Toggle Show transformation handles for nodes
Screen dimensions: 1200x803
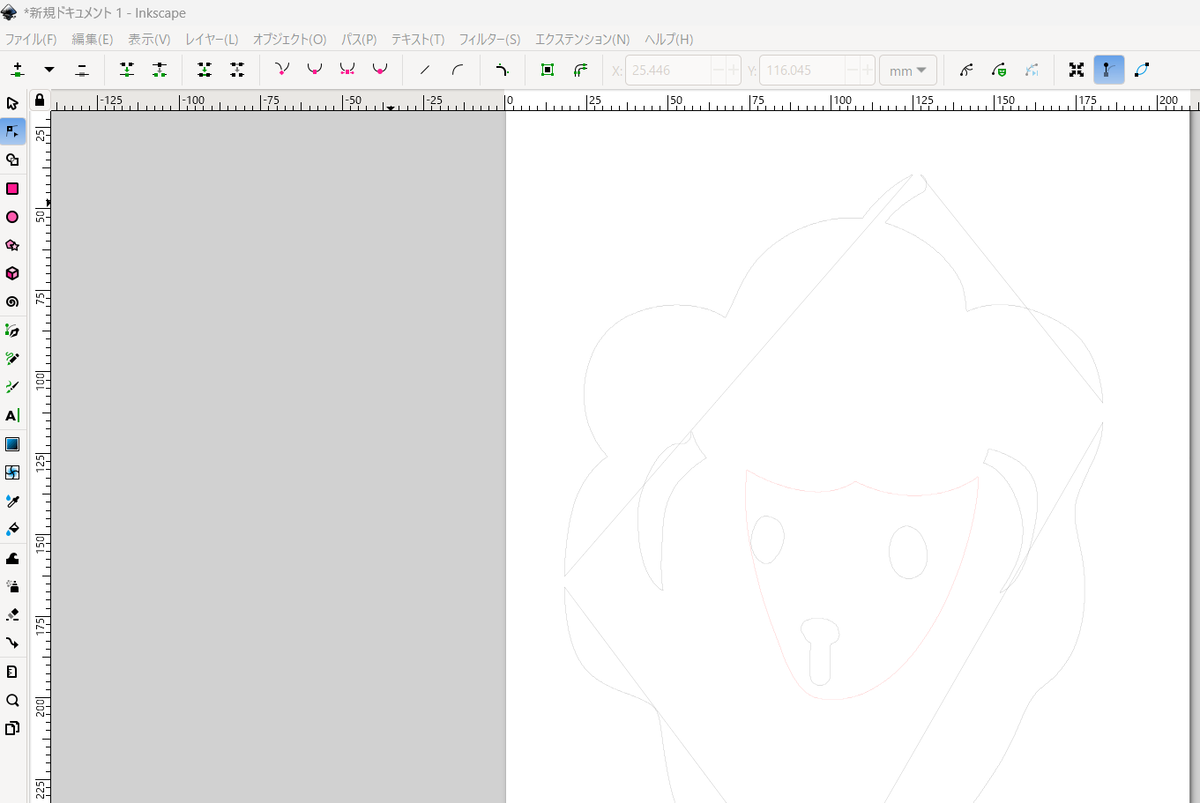[1076, 70]
